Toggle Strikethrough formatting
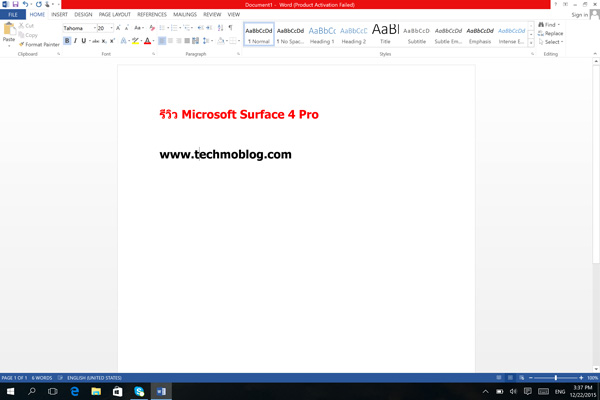This screenshot has width=600, height=400. 96,41
